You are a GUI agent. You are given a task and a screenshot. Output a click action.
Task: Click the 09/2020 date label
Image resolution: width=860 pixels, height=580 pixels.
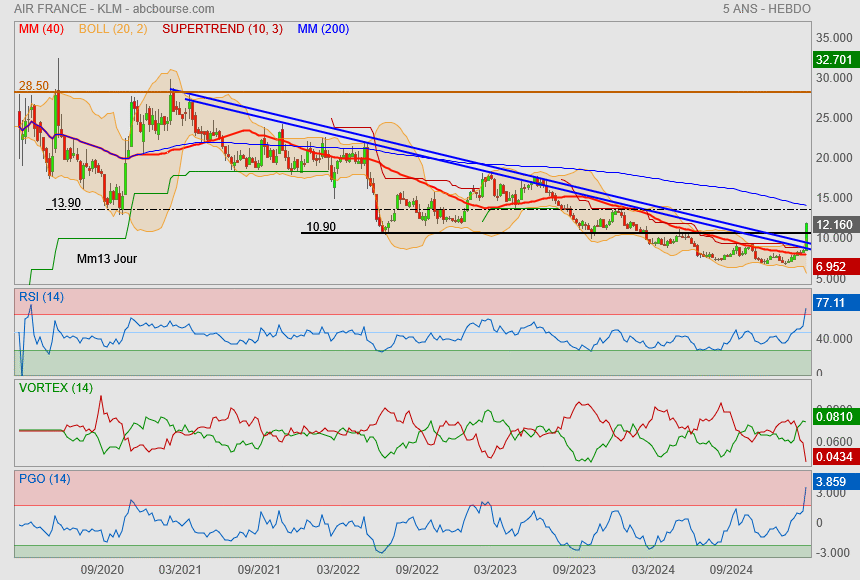(x=102, y=570)
